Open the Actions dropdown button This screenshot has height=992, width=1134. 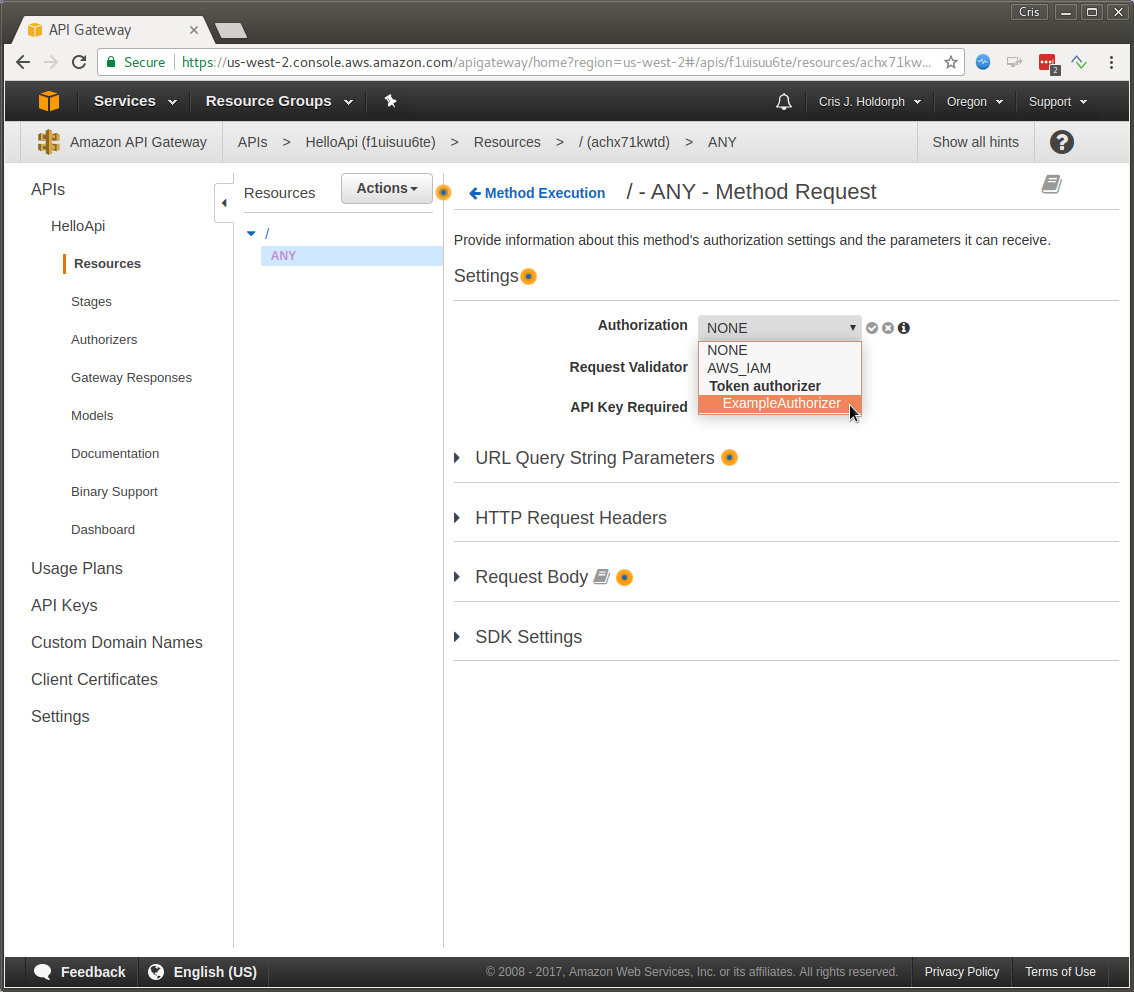click(387, 188)
